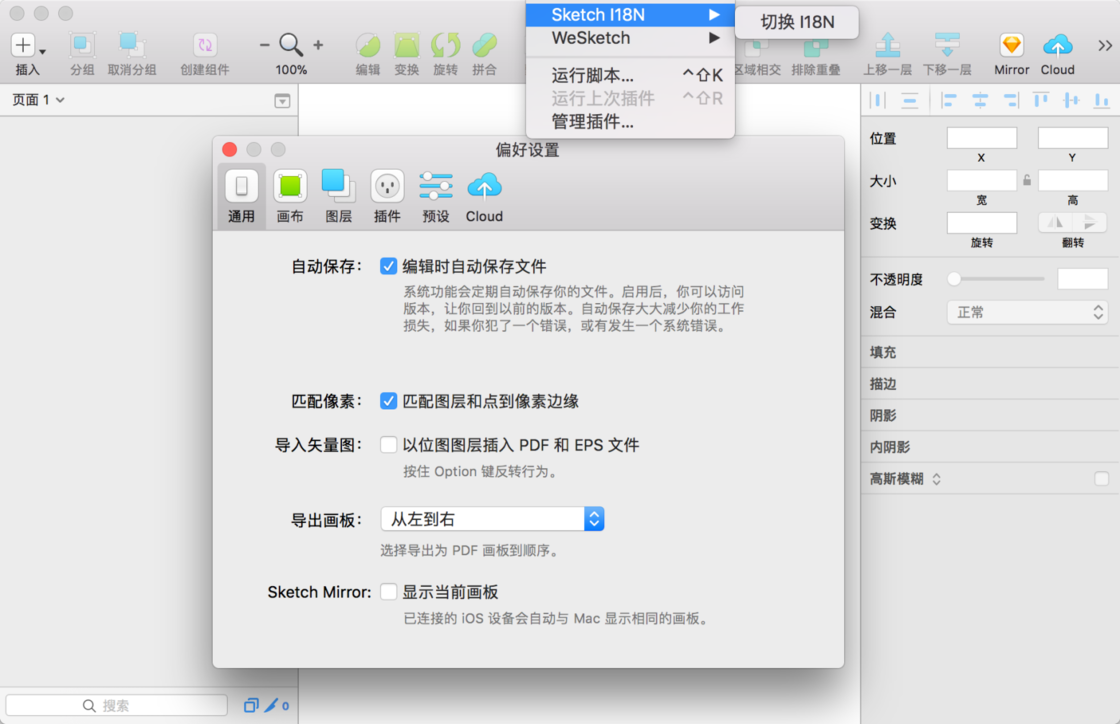Image resolution: width=1120 pixels, height=724 pixels.
Task: Click the X position input field
Action: pos(981,139)
